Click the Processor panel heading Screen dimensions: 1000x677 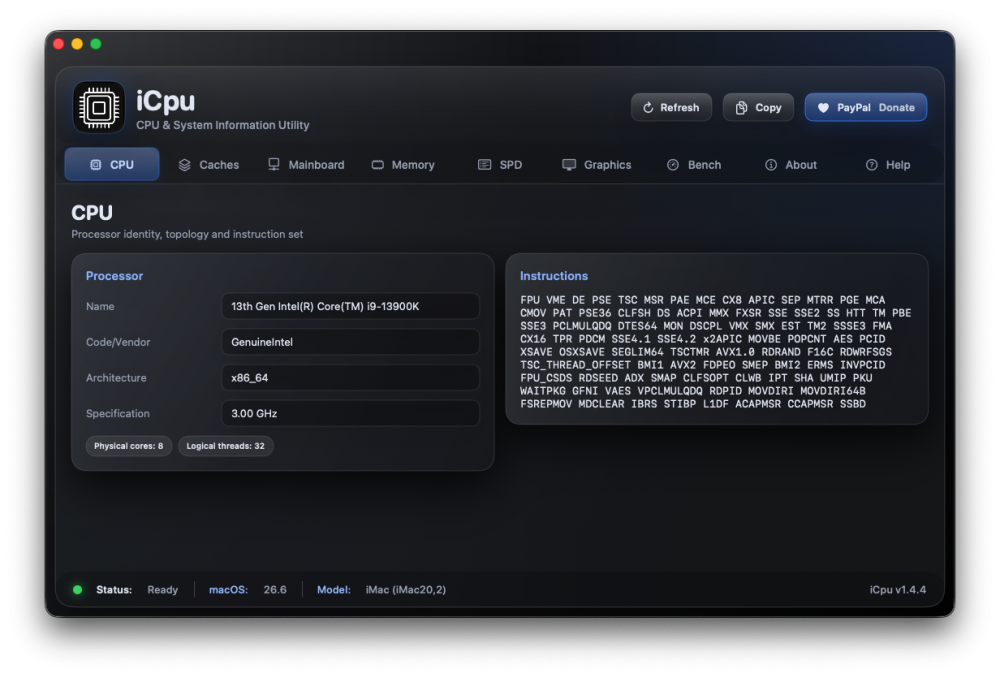pyautogui.click(x=115, y=276)
